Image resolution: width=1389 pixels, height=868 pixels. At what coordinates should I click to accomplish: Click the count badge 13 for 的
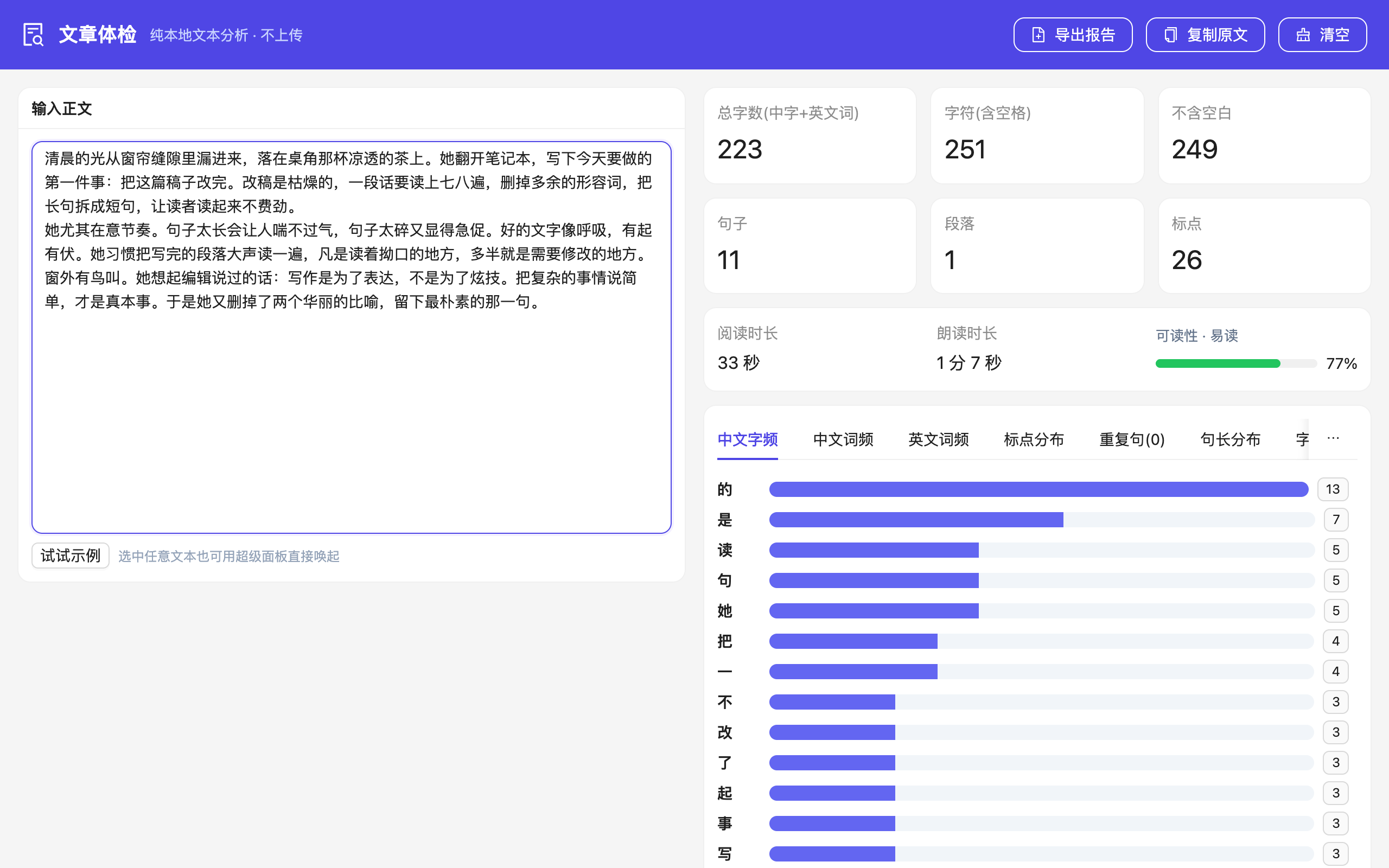(x=1332, y=489)
